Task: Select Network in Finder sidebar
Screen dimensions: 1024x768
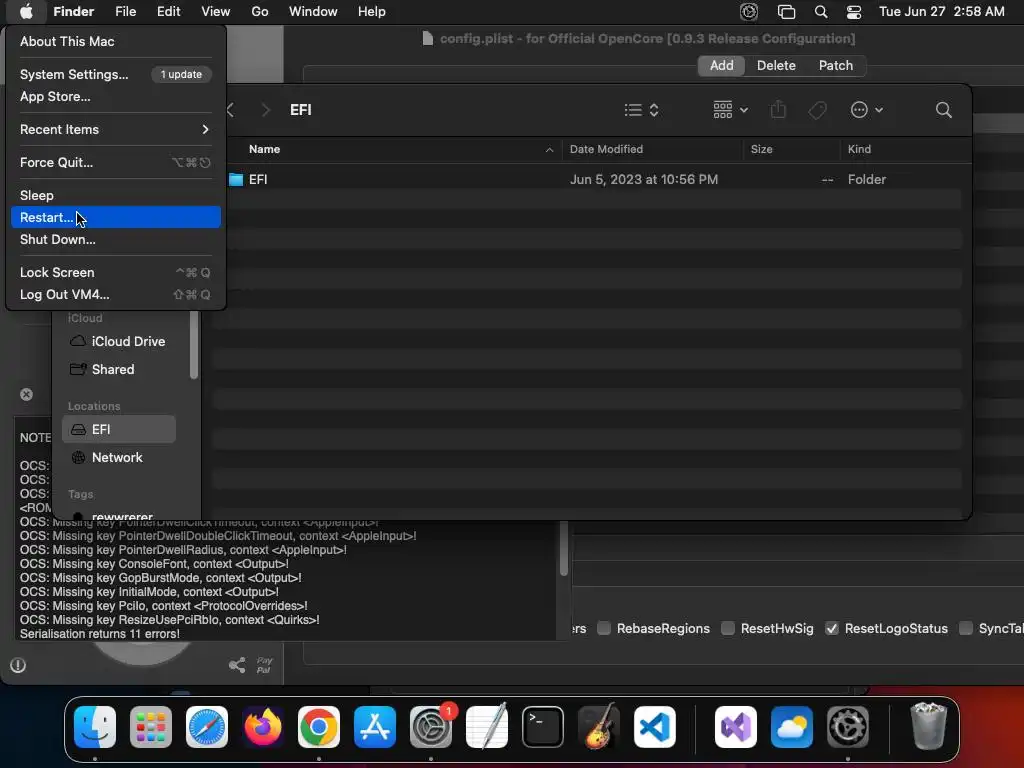Action: 119,457
